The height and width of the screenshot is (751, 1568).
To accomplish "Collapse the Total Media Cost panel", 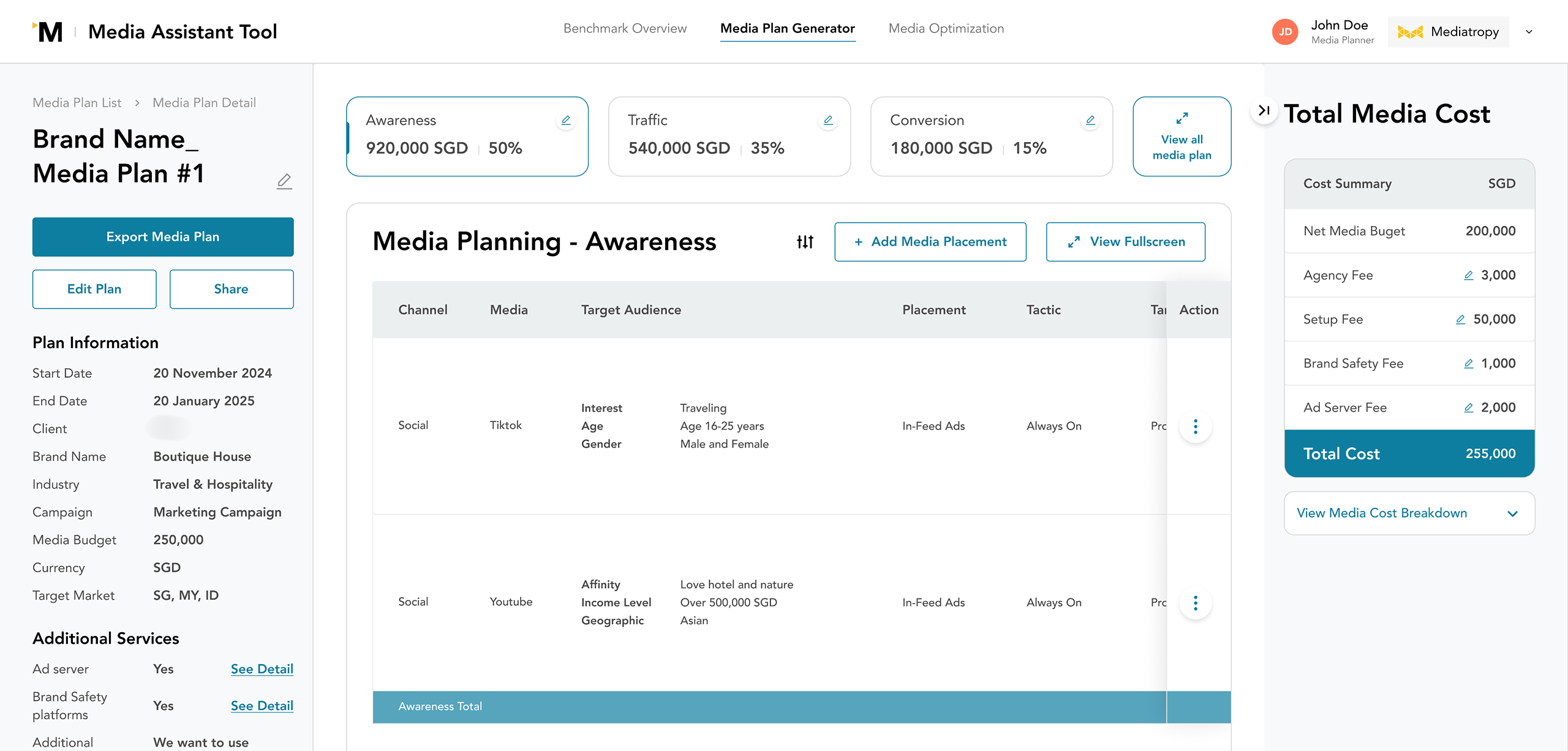I will (1263, 111).
